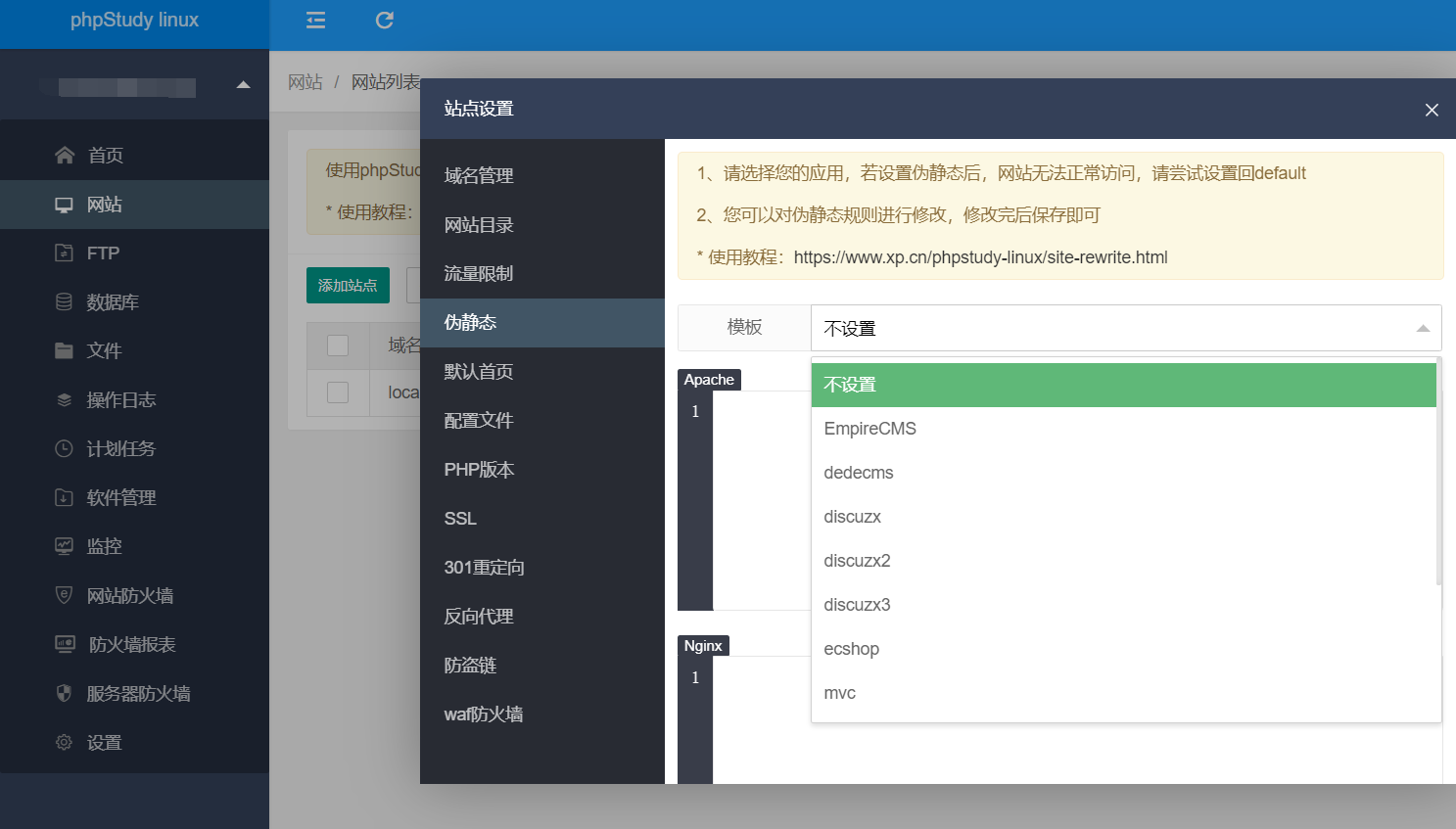This screenshot has height=829, width=1456.
Task: Open FTP section via its sidebar icon
Action: coord(64,253)
